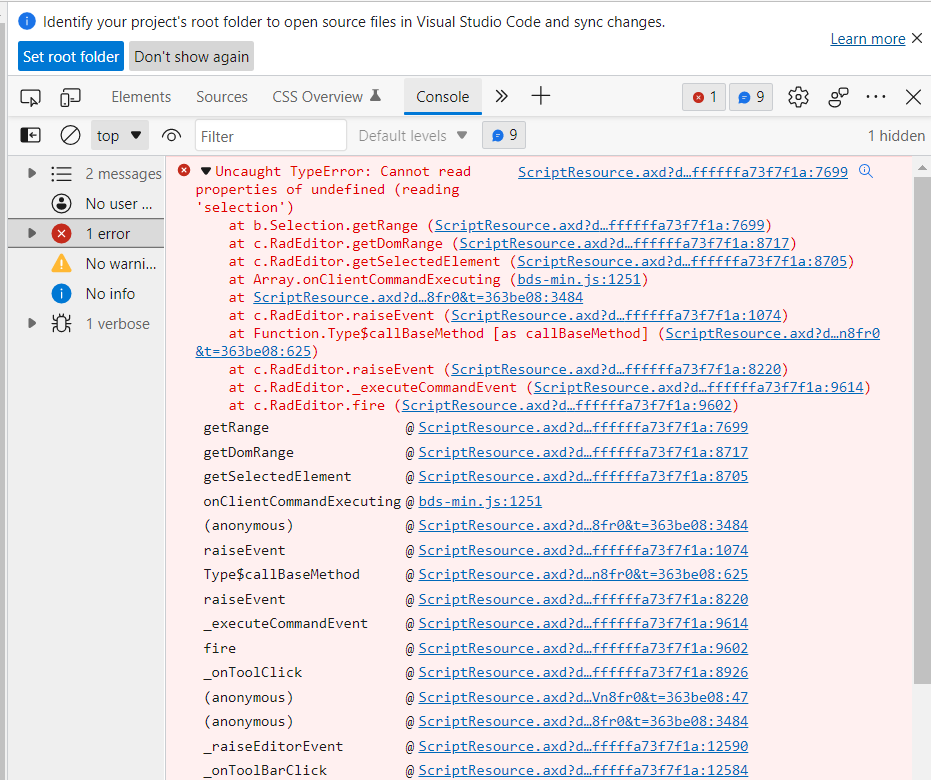This screenshot has height=780, width=931.
Task: Click the console Filter input field
Action: pos(270,136)
